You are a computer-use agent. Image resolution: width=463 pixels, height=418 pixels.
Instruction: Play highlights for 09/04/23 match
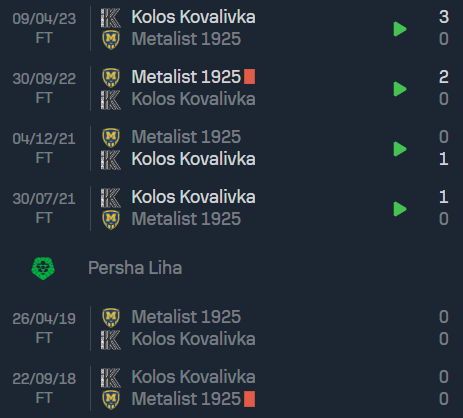(400, 29)
